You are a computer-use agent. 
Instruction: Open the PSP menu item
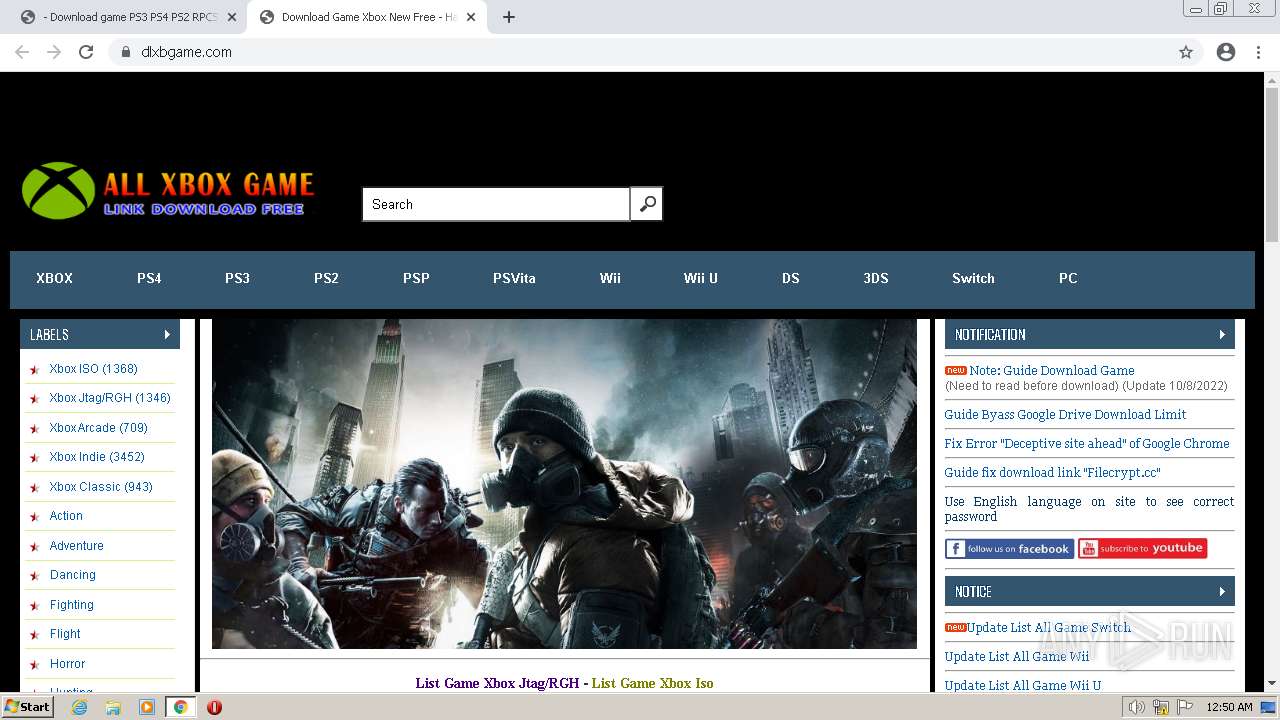point(416,278)
